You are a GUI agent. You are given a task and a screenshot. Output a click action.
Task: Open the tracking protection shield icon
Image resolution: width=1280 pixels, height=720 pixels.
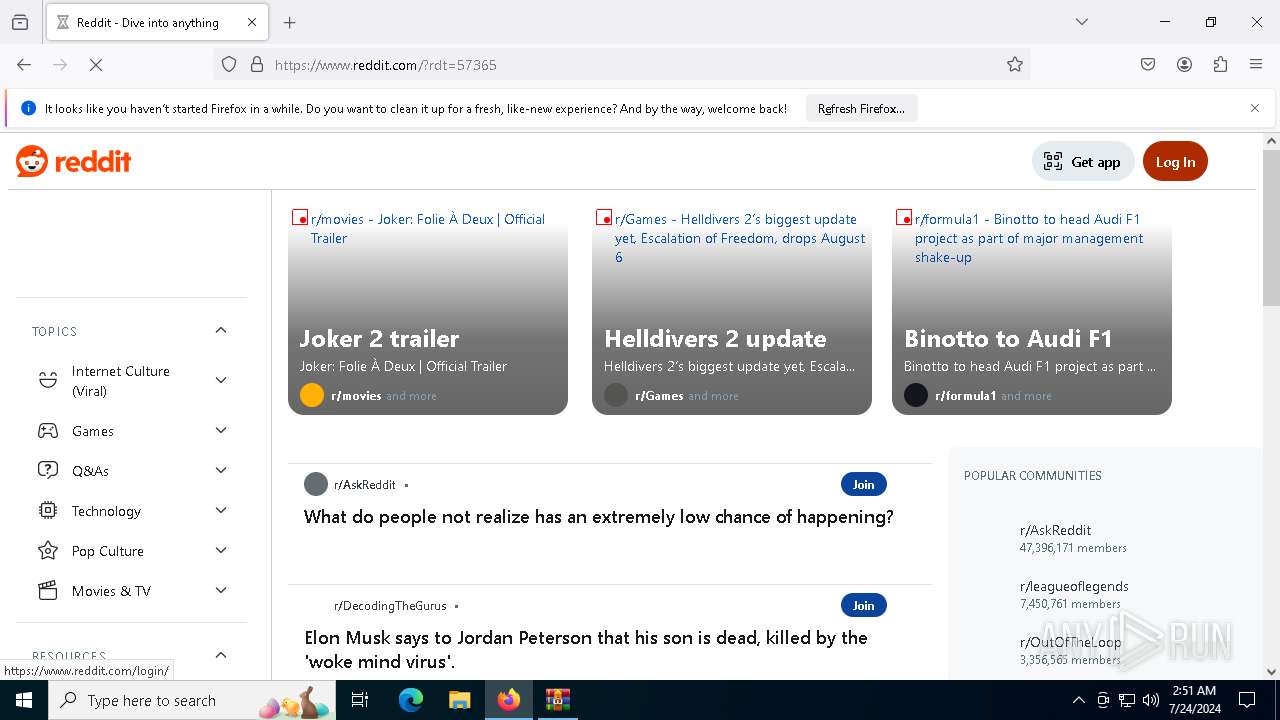point(229,64)
